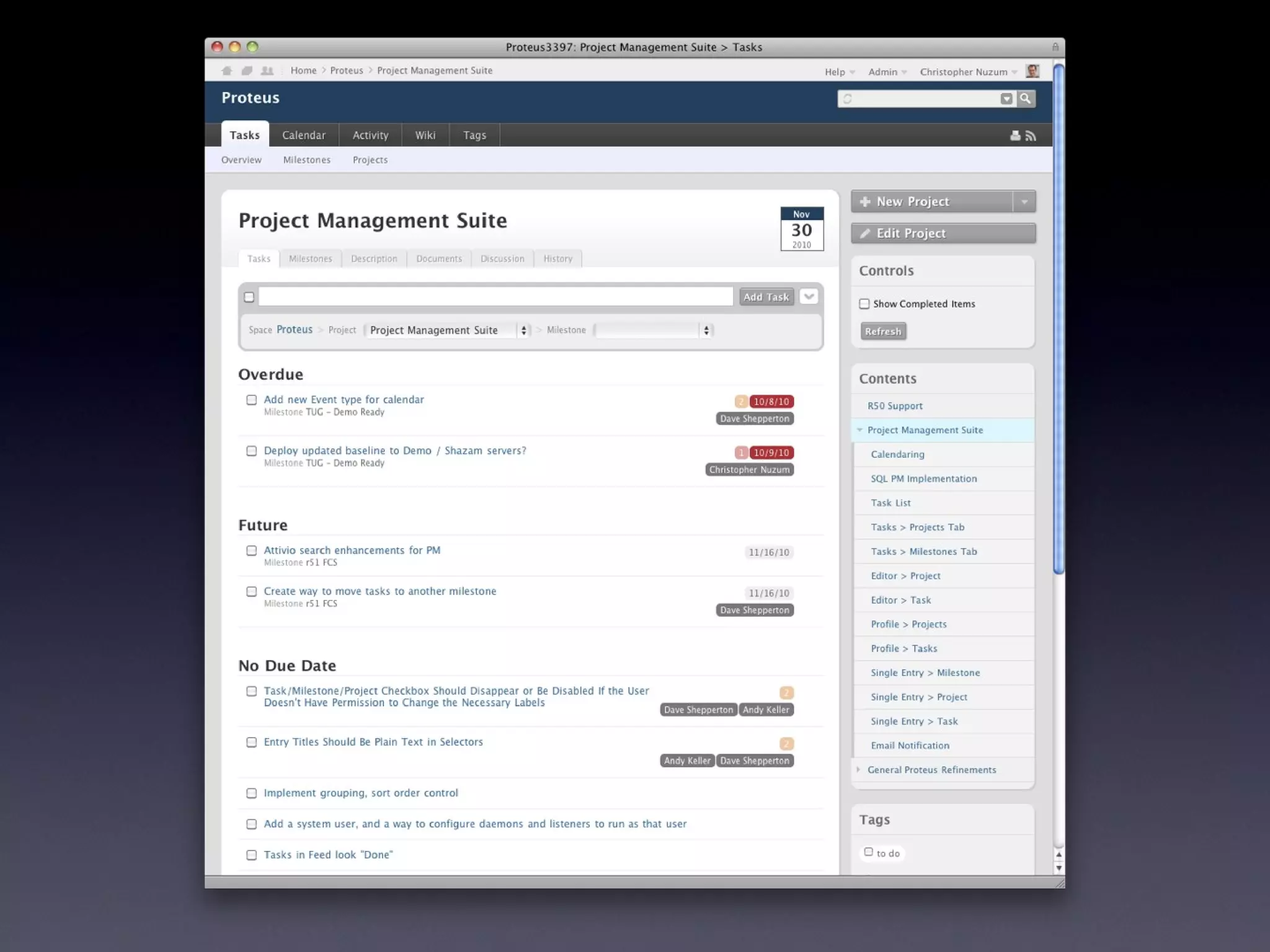Click the Nov 30 calendar date icon
Image resolution: width=1270 pixels, height=952 pixels.
pos(802,229)
